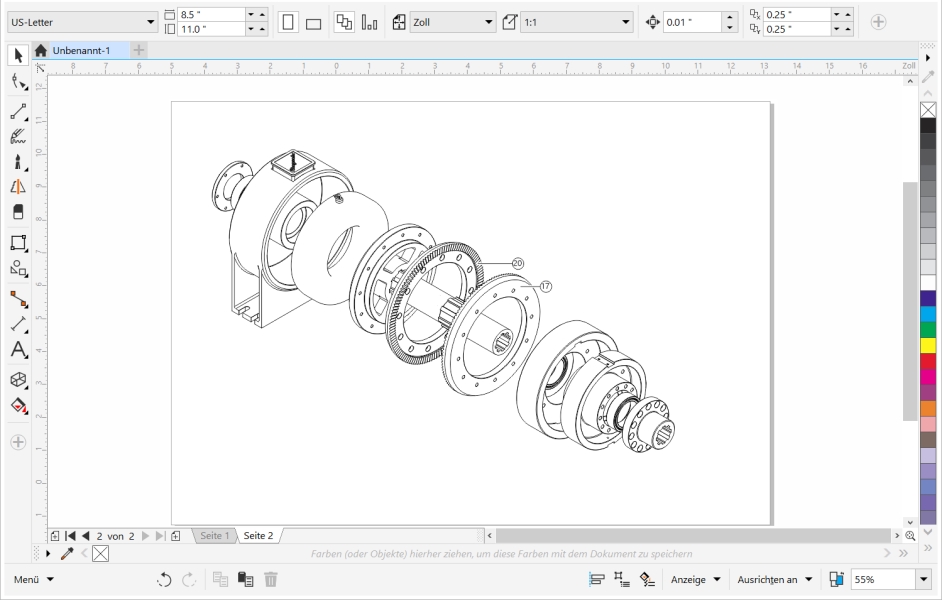
Task: Open the Anzeige menu button
Action: [697, 579]
